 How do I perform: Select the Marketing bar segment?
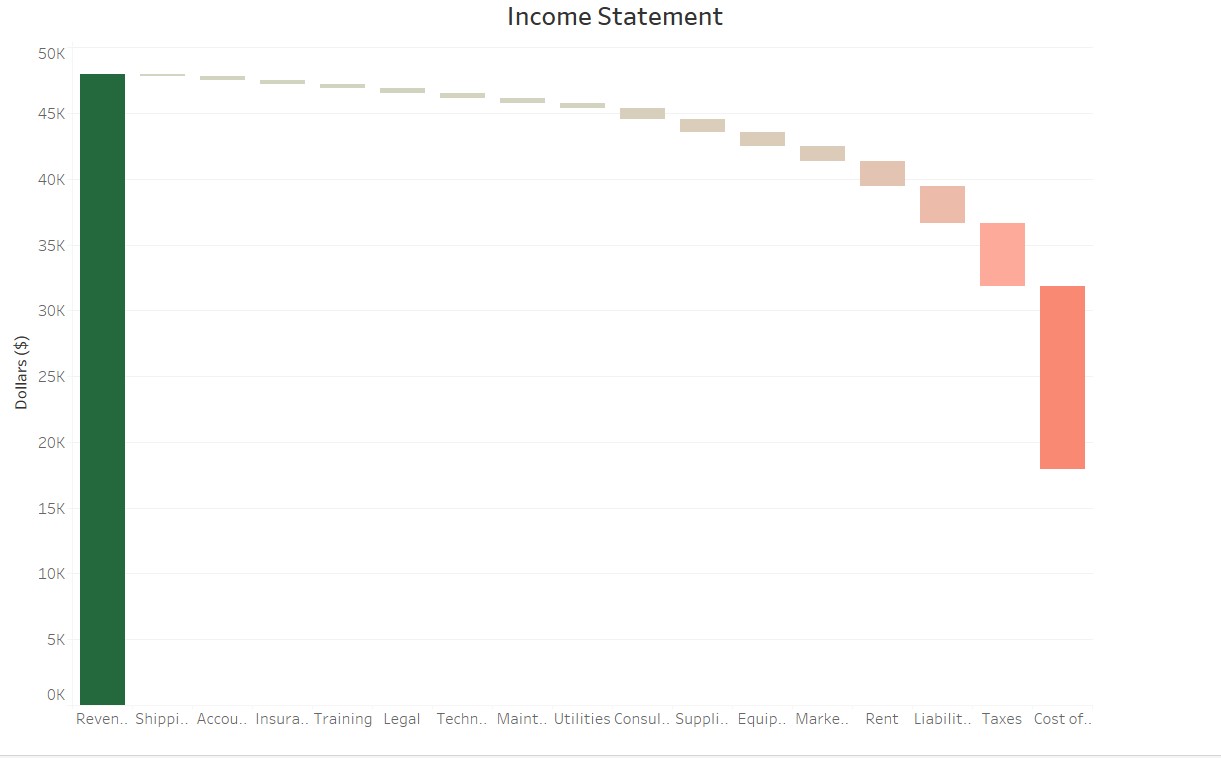coord(822,153)
